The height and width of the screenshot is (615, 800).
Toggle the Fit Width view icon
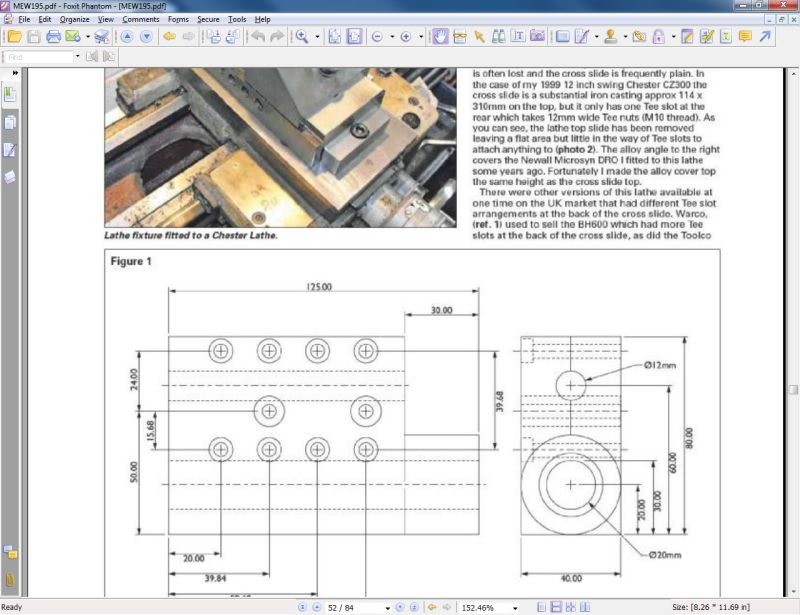[x=354, y=37]
